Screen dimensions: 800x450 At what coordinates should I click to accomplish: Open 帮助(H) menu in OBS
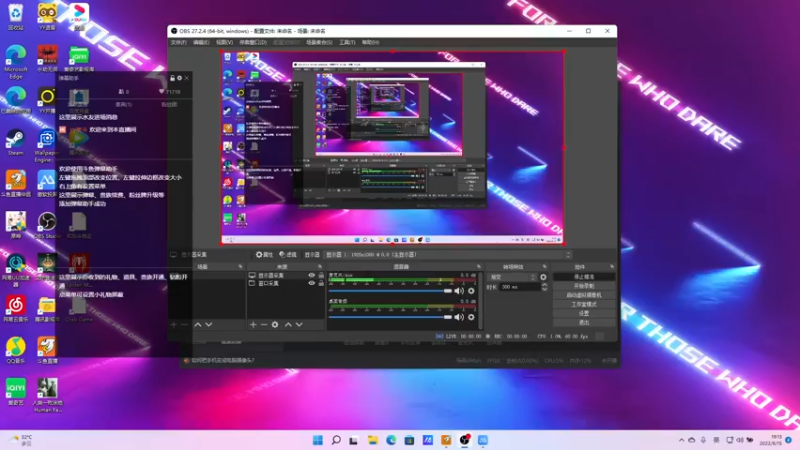(x=370, y=42)
